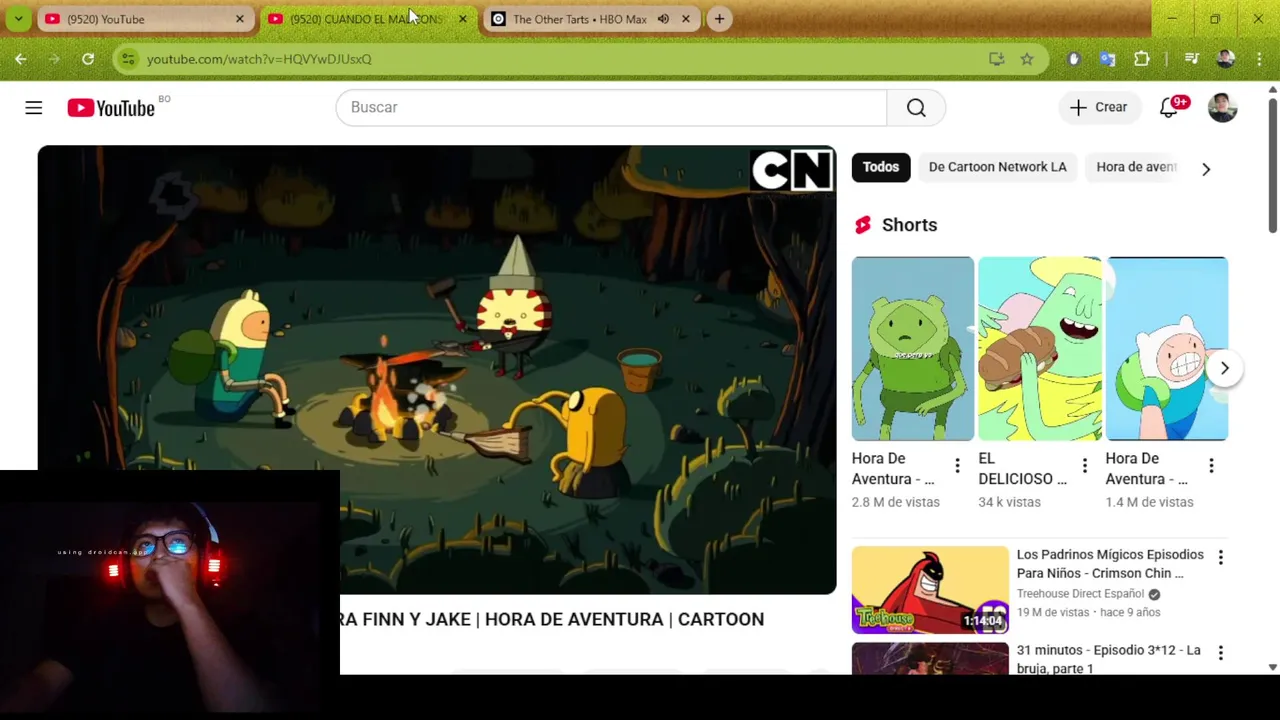Click the 34 k vistas text
This screenshot has width=1280, height=720.
pos(1009,502)
